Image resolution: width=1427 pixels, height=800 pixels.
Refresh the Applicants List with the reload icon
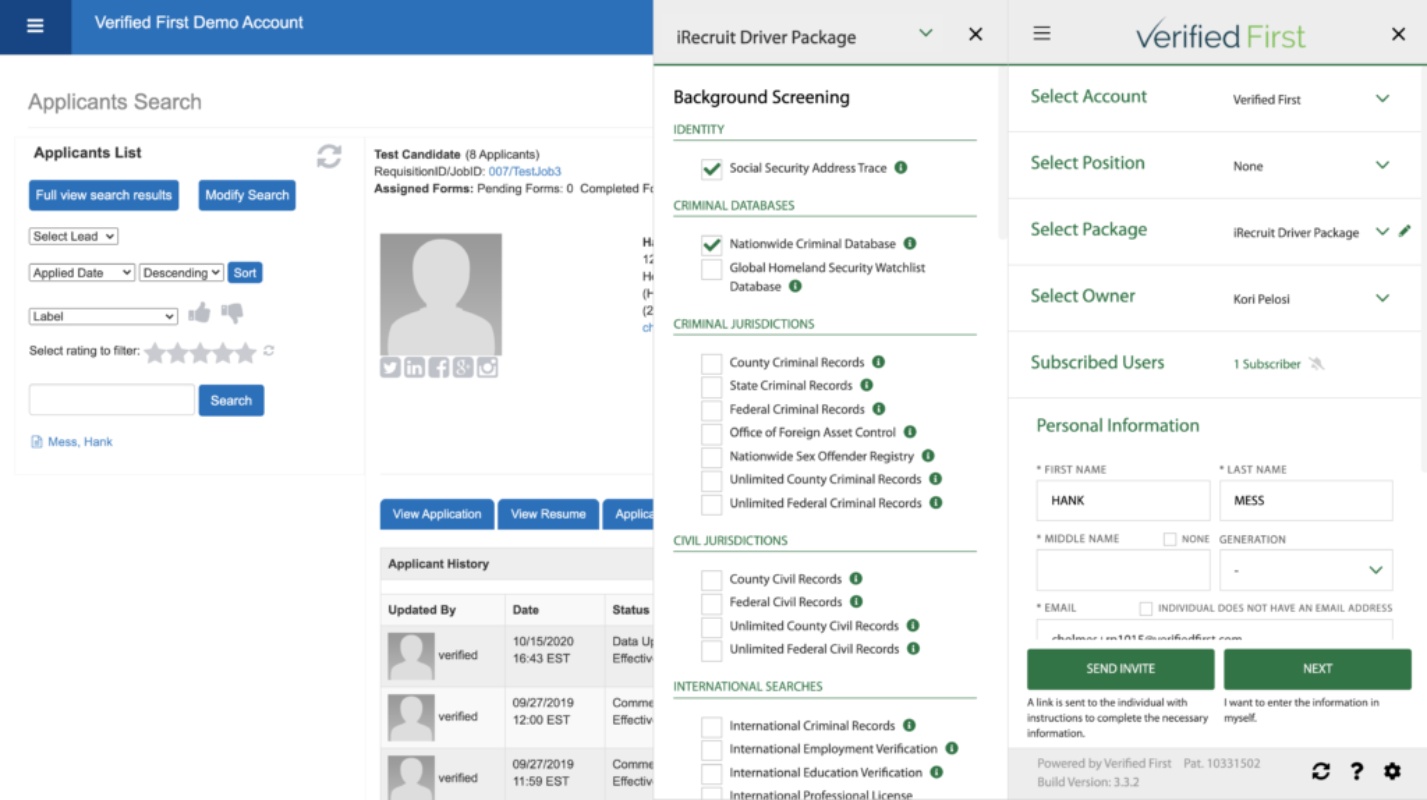pyautogui.click(x=329, y=156)
